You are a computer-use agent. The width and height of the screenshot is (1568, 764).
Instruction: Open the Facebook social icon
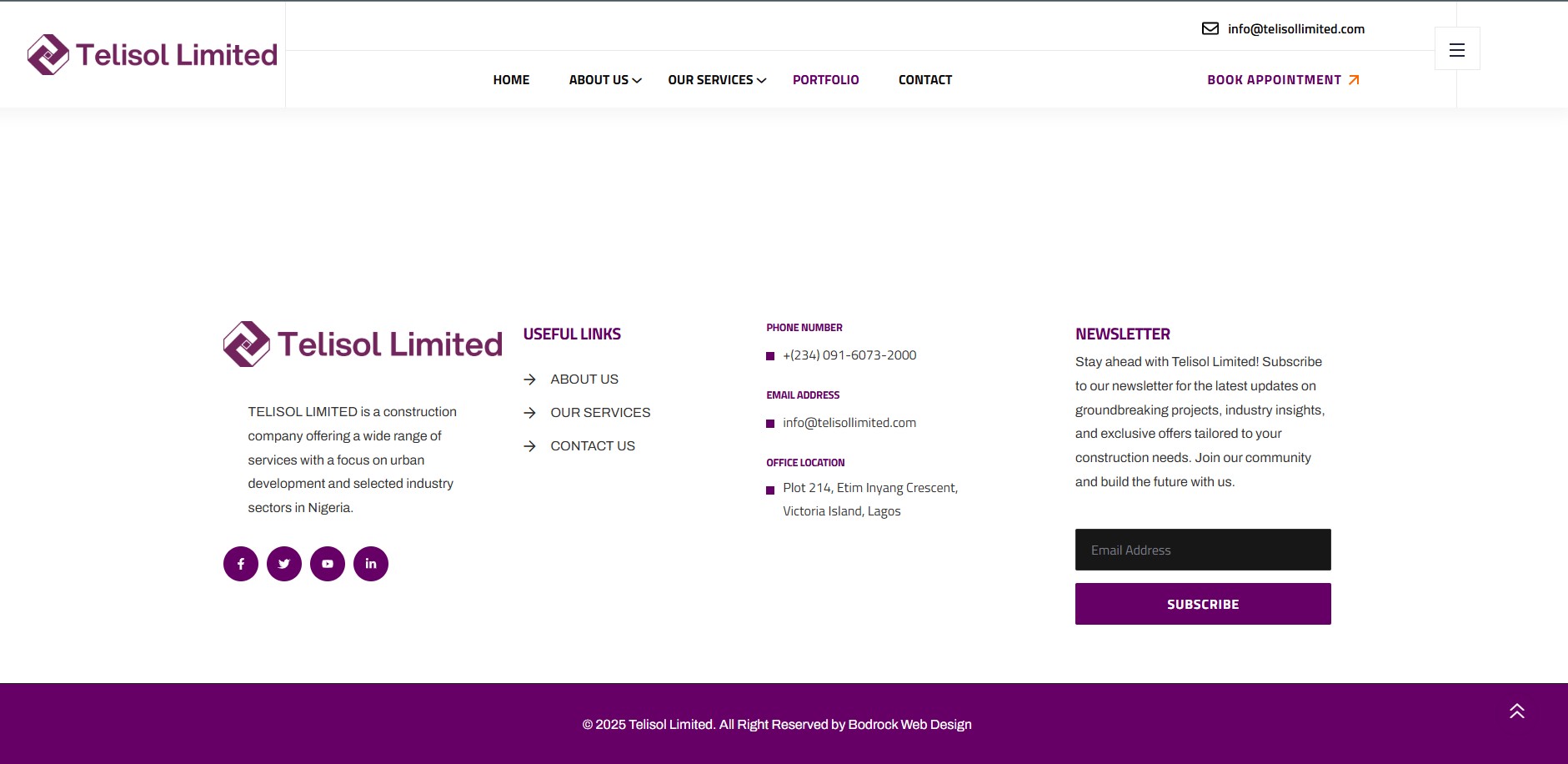click(241, 564)
